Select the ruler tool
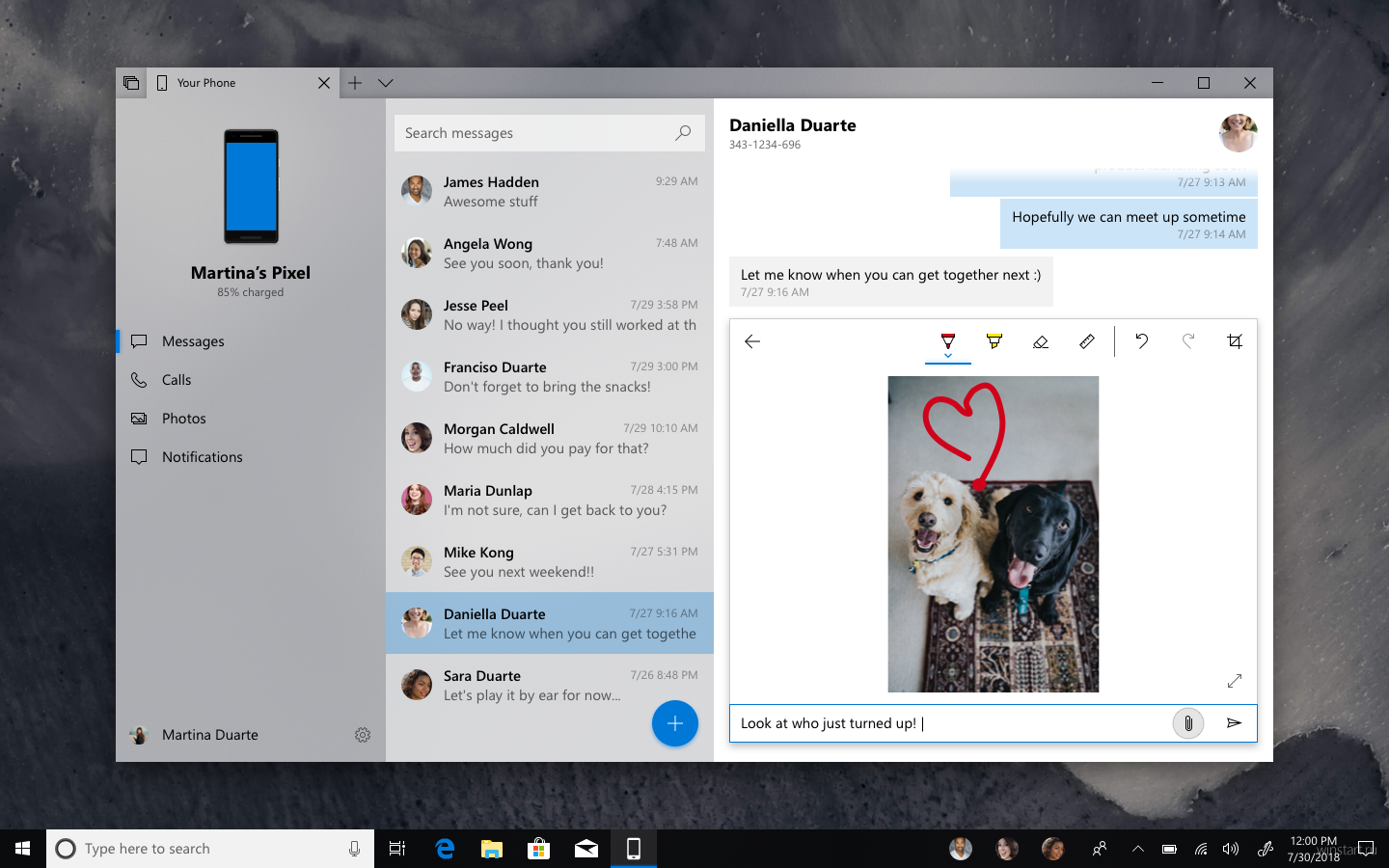Screen dimensions: 1389x868 pos(1087,341)
